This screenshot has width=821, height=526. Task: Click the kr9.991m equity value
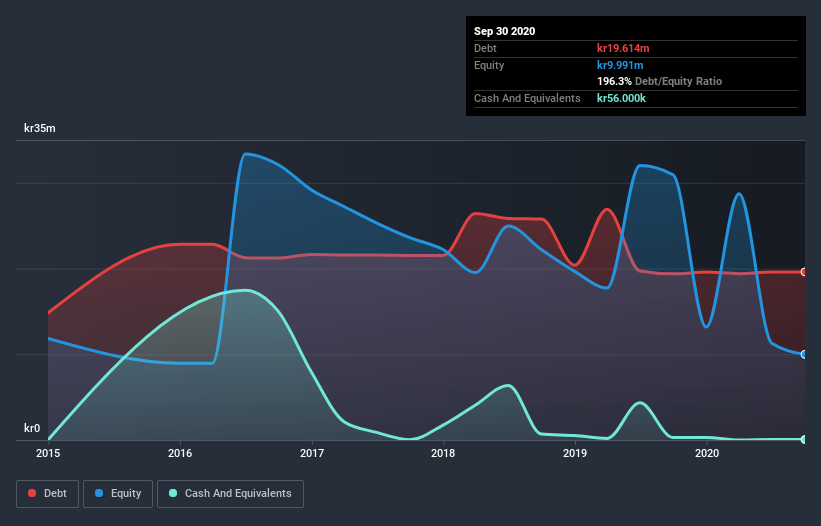click(620, 65)
